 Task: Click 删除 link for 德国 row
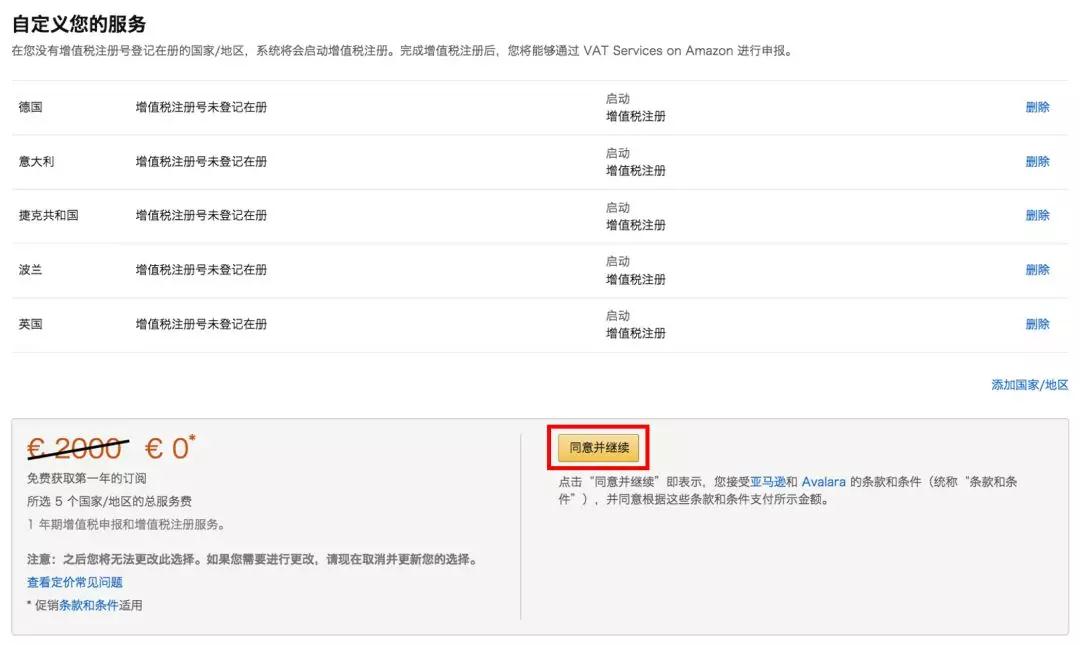tap(1037, 107)
